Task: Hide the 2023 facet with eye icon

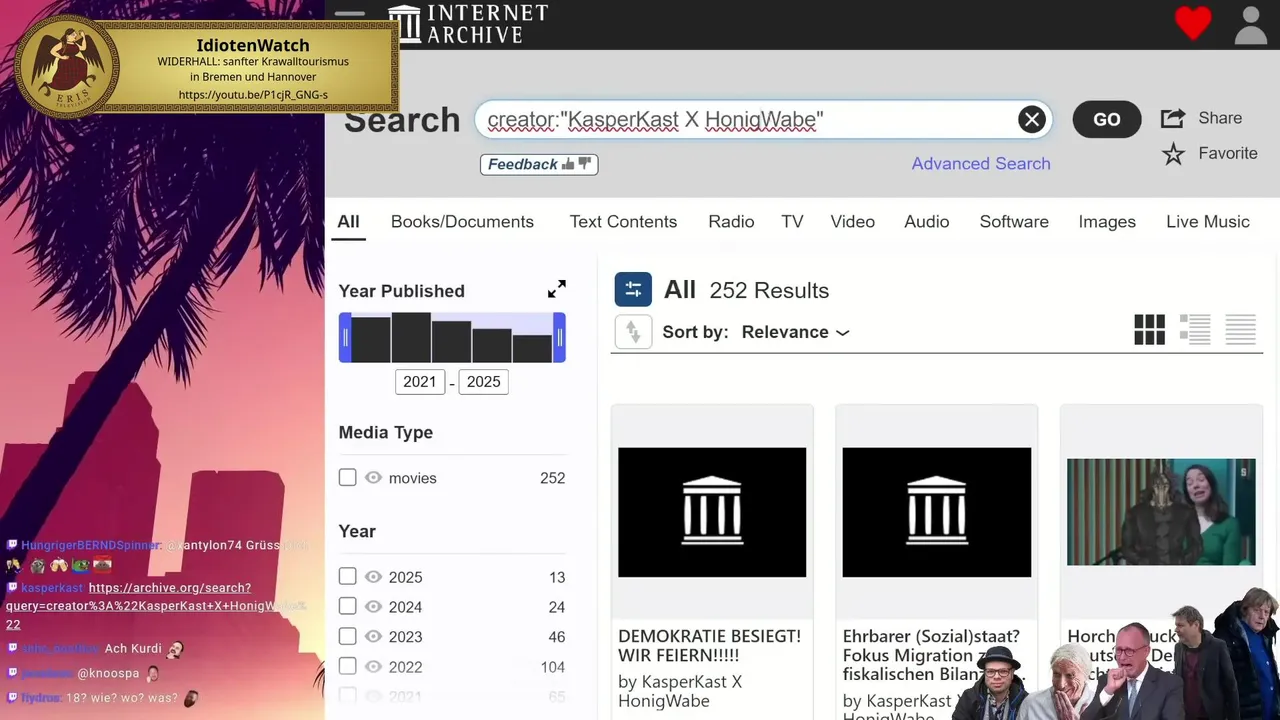Action: [374, 637]
